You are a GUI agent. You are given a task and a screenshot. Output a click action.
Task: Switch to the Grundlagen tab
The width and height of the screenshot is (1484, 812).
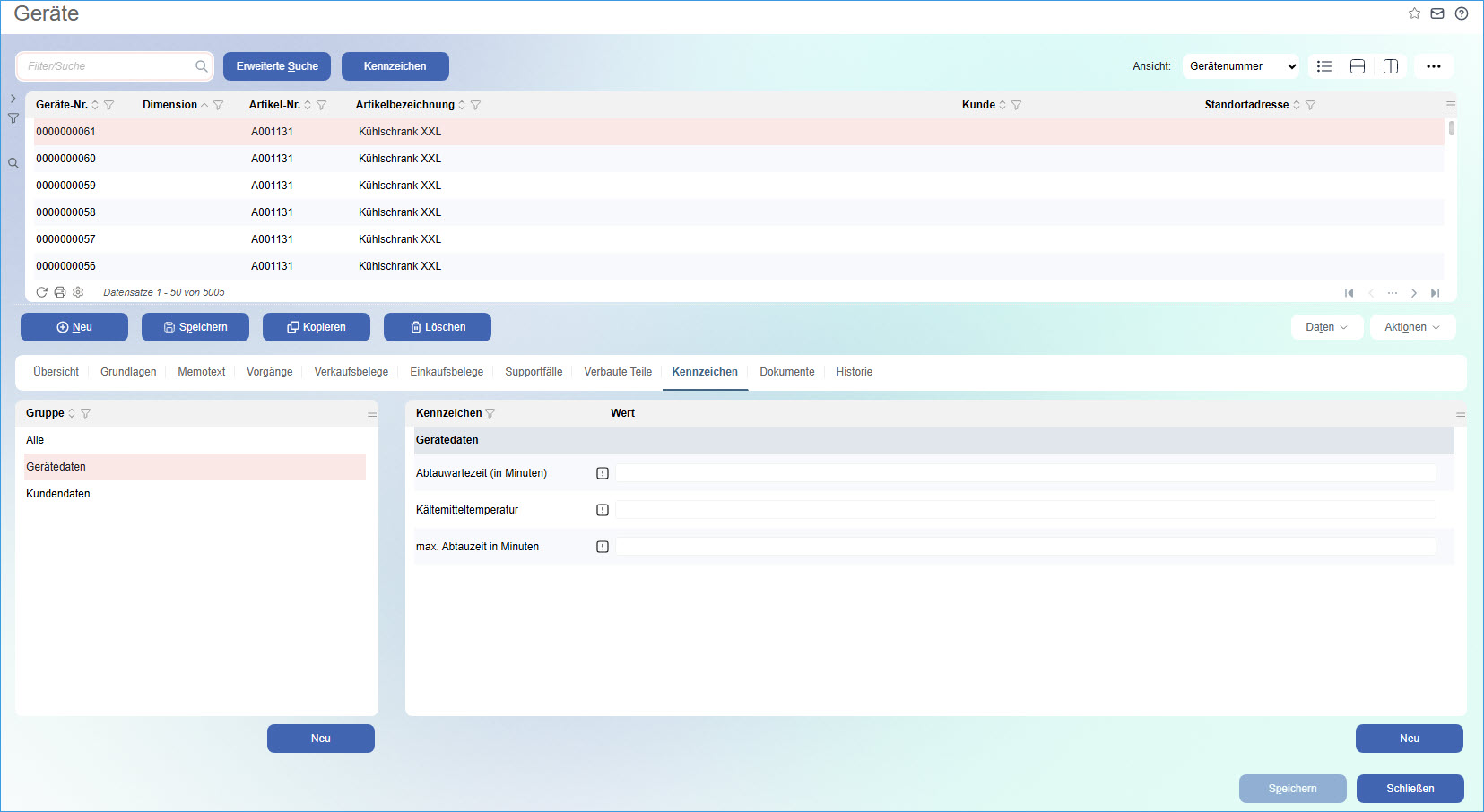click(x=128, y=372)
